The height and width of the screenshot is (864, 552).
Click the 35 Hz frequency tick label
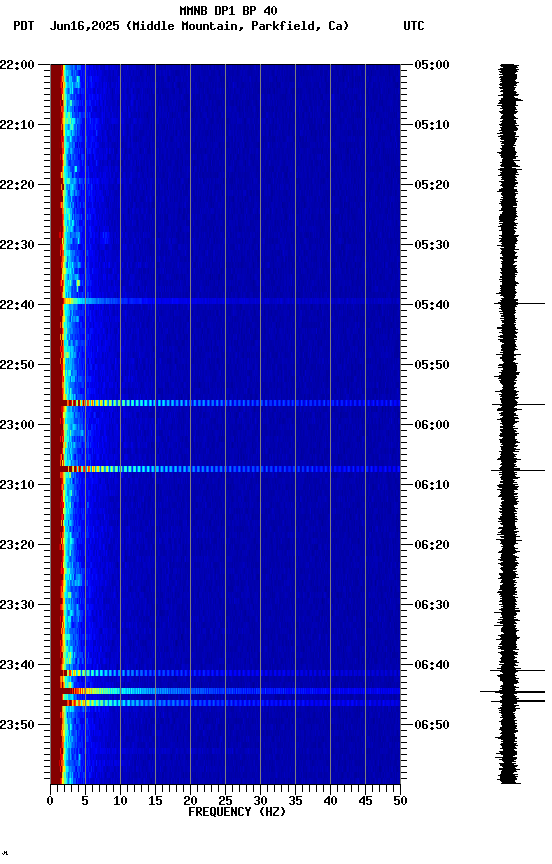point(295,801)
